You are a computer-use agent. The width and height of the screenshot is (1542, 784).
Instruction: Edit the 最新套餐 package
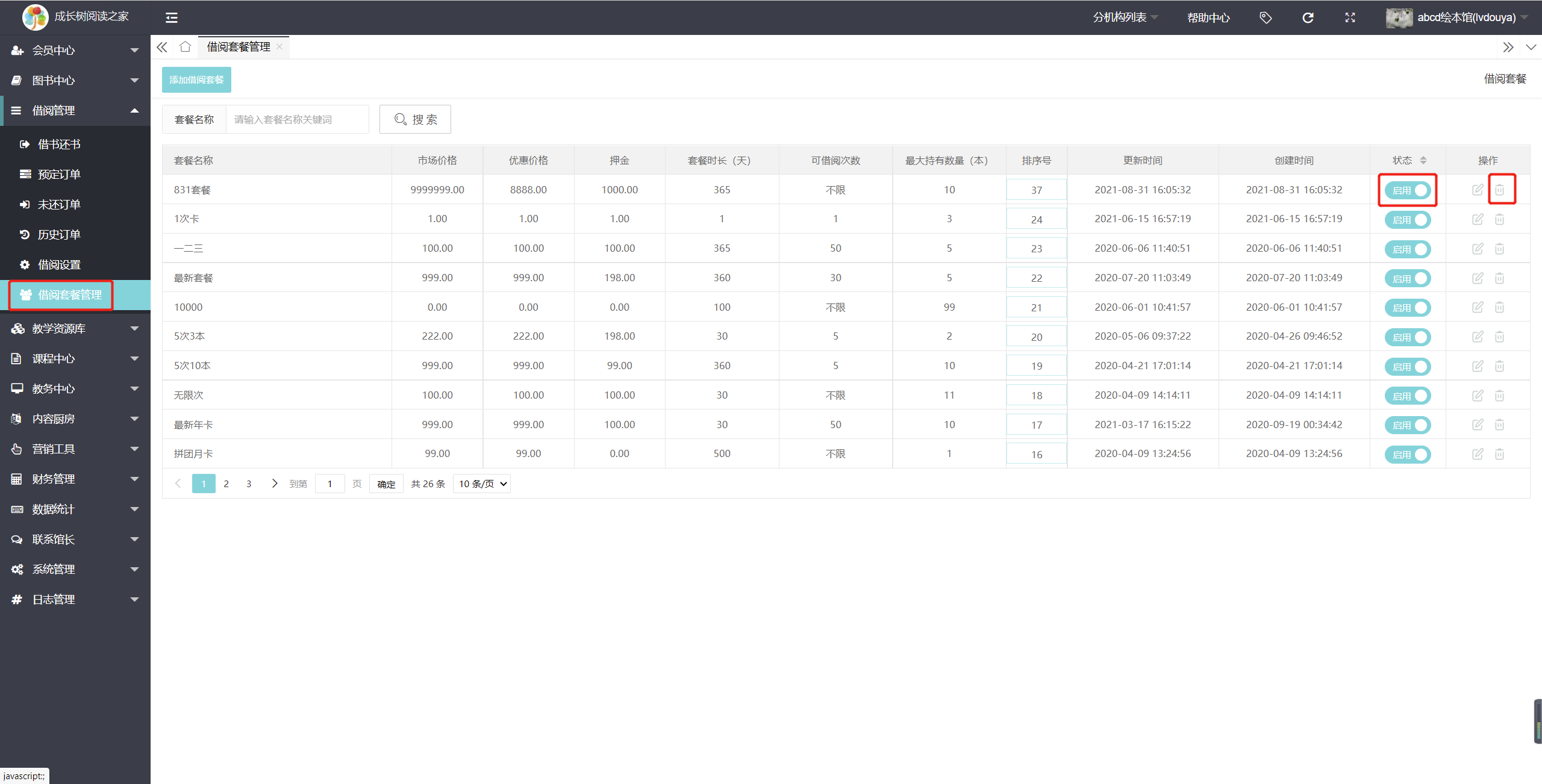1478,278
